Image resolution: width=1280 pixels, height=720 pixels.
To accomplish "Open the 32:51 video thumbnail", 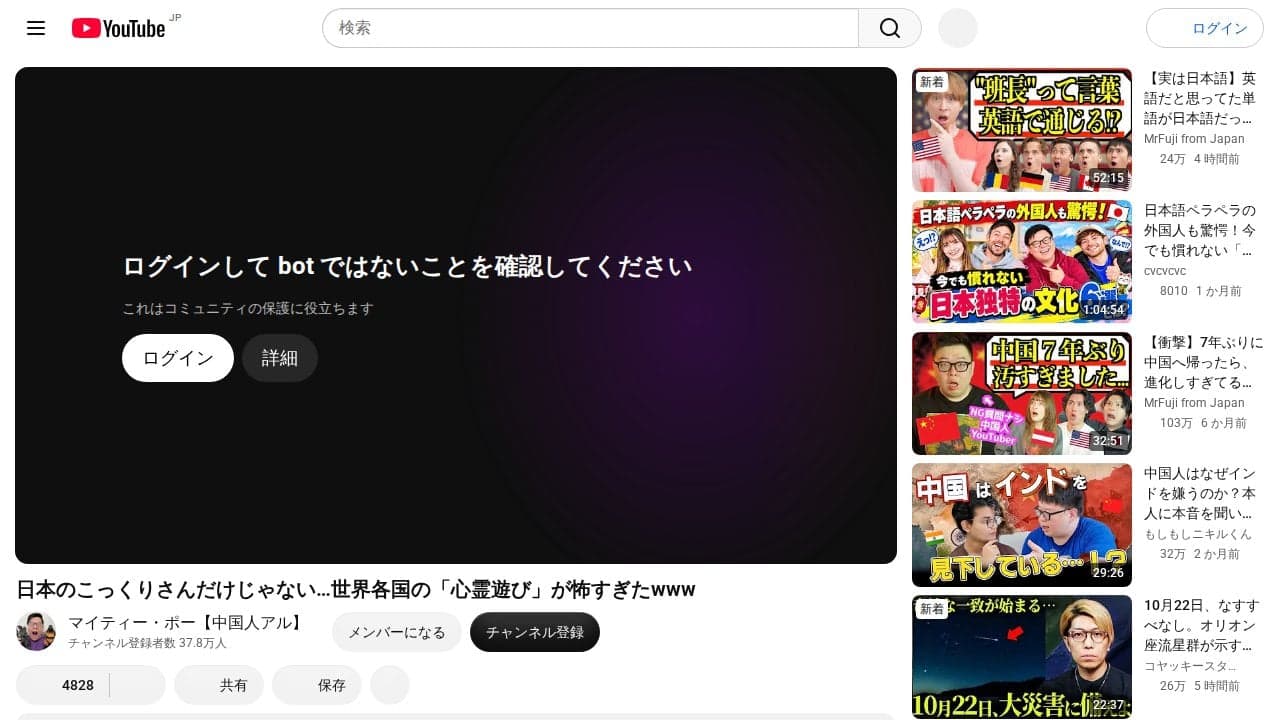I will (1022, 394).
